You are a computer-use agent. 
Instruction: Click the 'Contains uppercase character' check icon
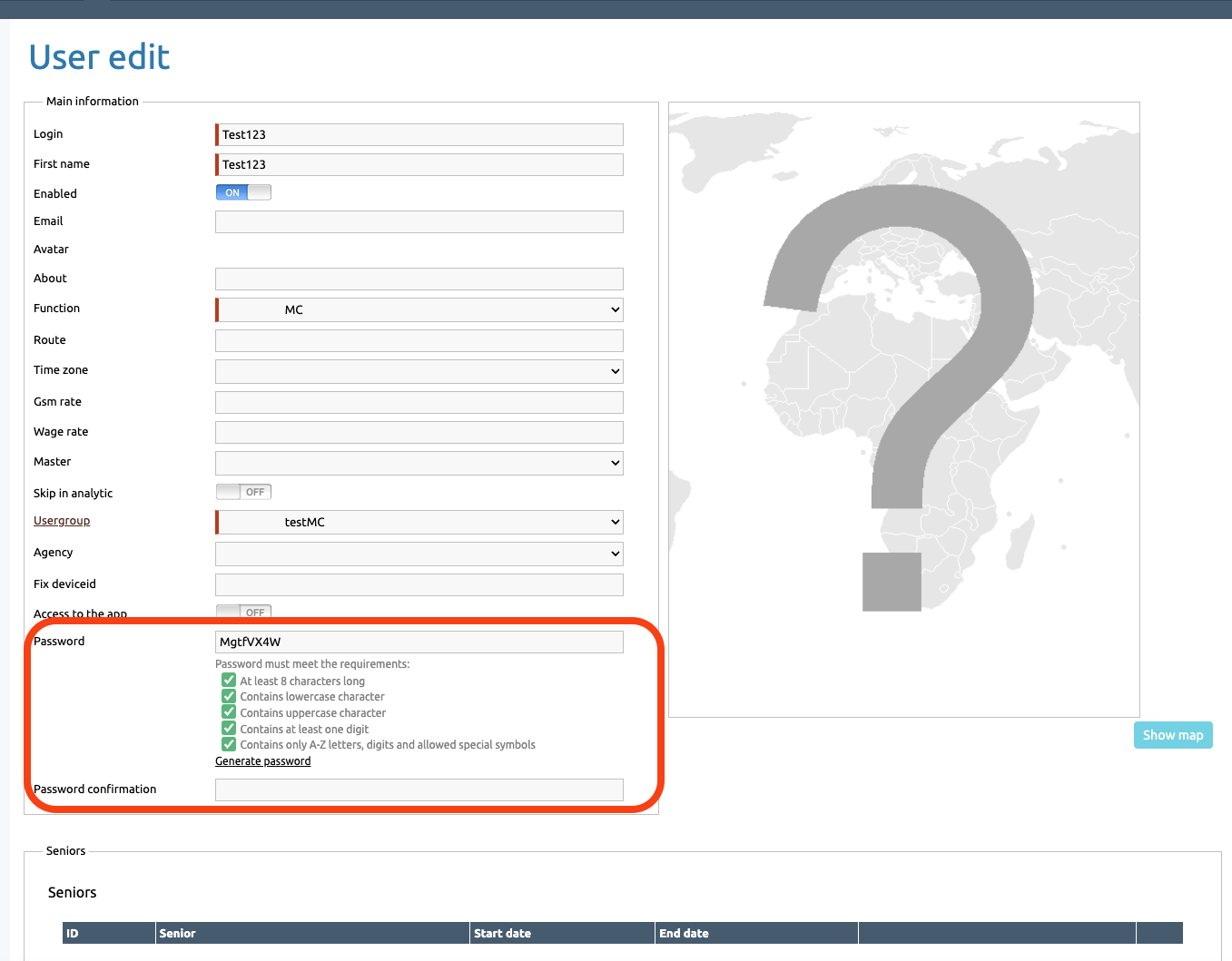[229, 712]
